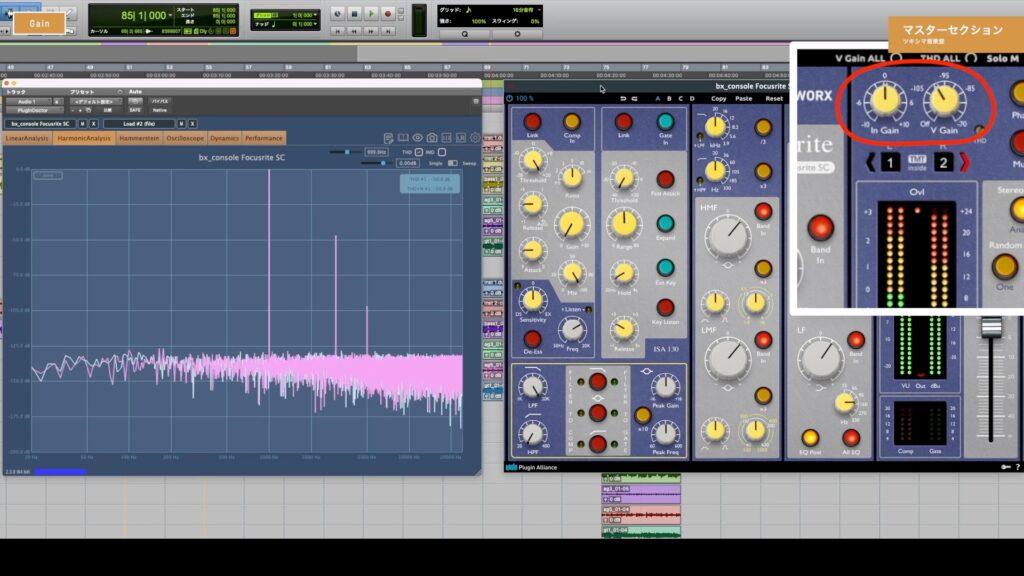Click the book icon in PluginDoctor toolbar
The image size is (1024, 576).
coord(403,138)
